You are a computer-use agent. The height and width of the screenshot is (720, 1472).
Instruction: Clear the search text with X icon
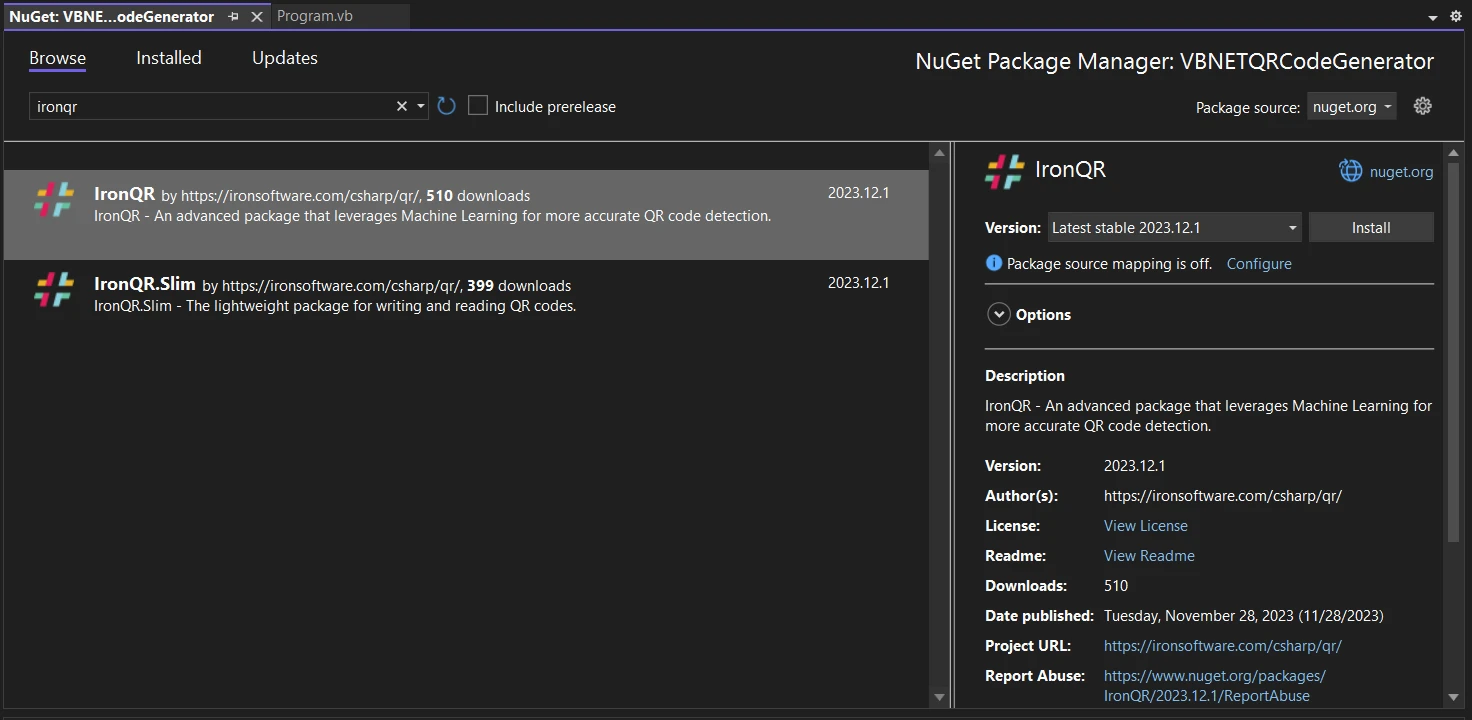(402, 106)
